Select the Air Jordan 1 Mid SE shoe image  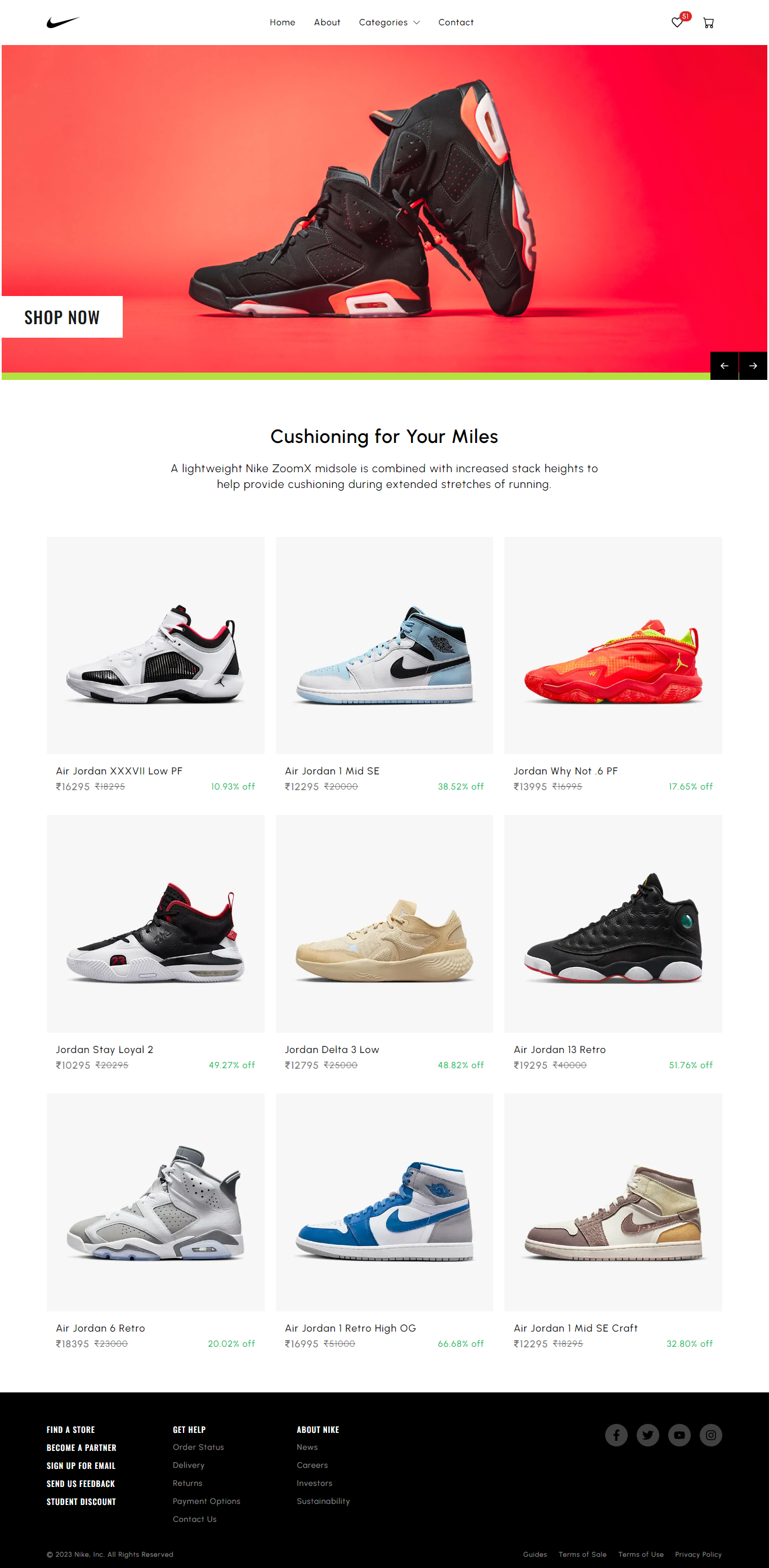tap(384, 645)
